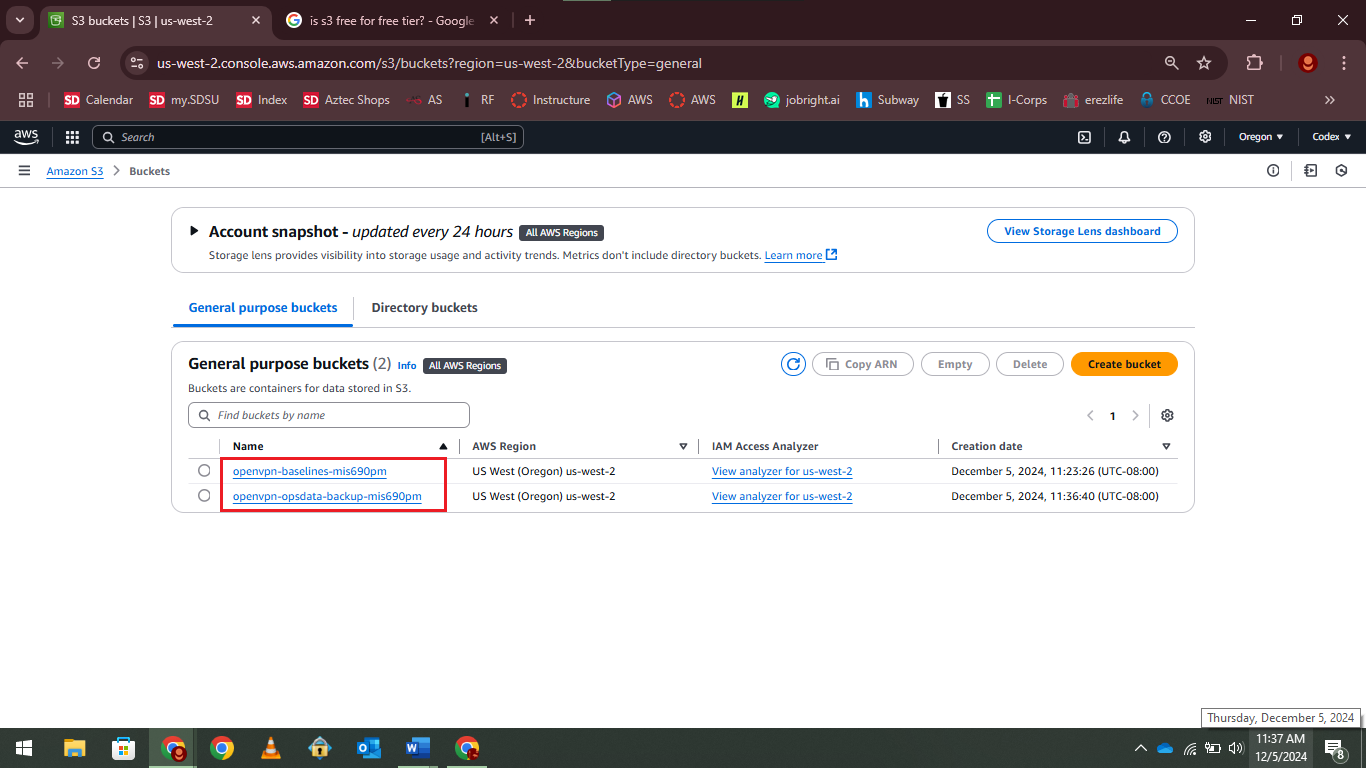This screenshot has height=768, width=1366.
Task: Open the AWS help question mark menu
Action: point(1164,137)
